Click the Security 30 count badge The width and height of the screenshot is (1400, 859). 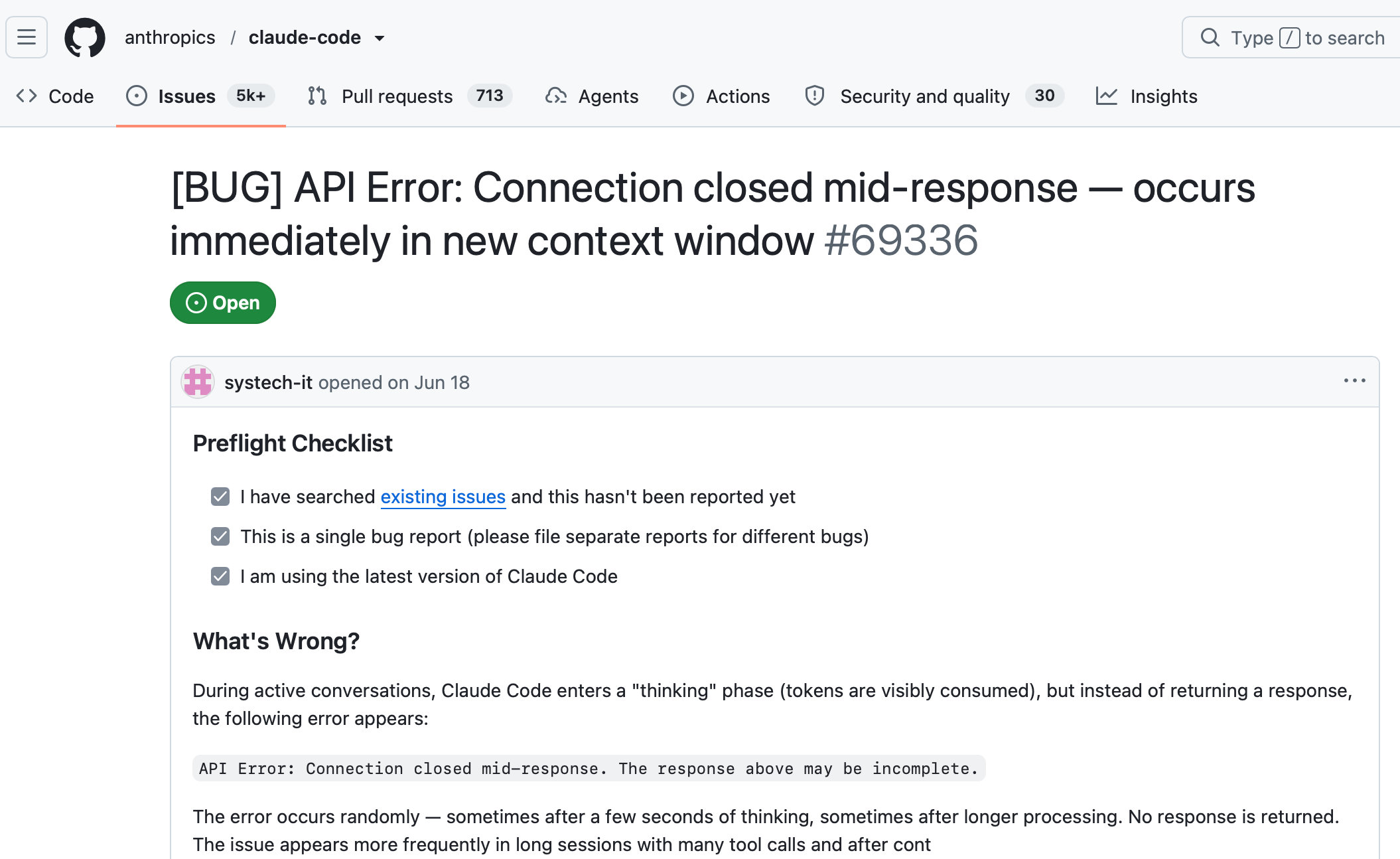coord(1044,96)
